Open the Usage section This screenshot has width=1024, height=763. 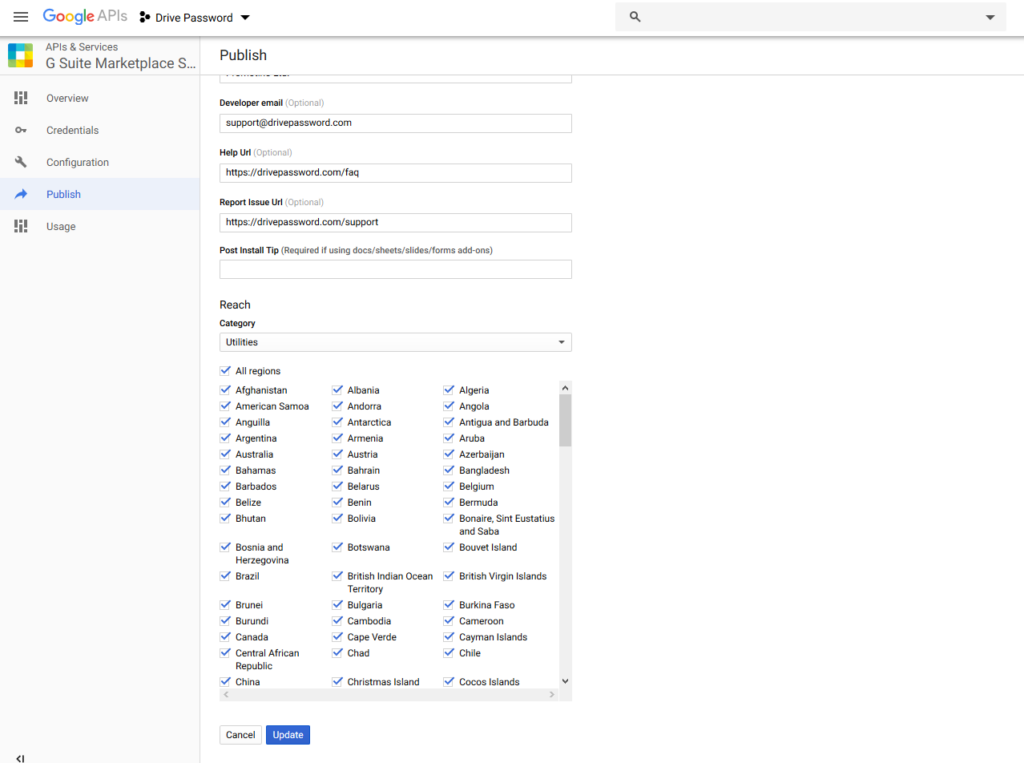point(61,226)
